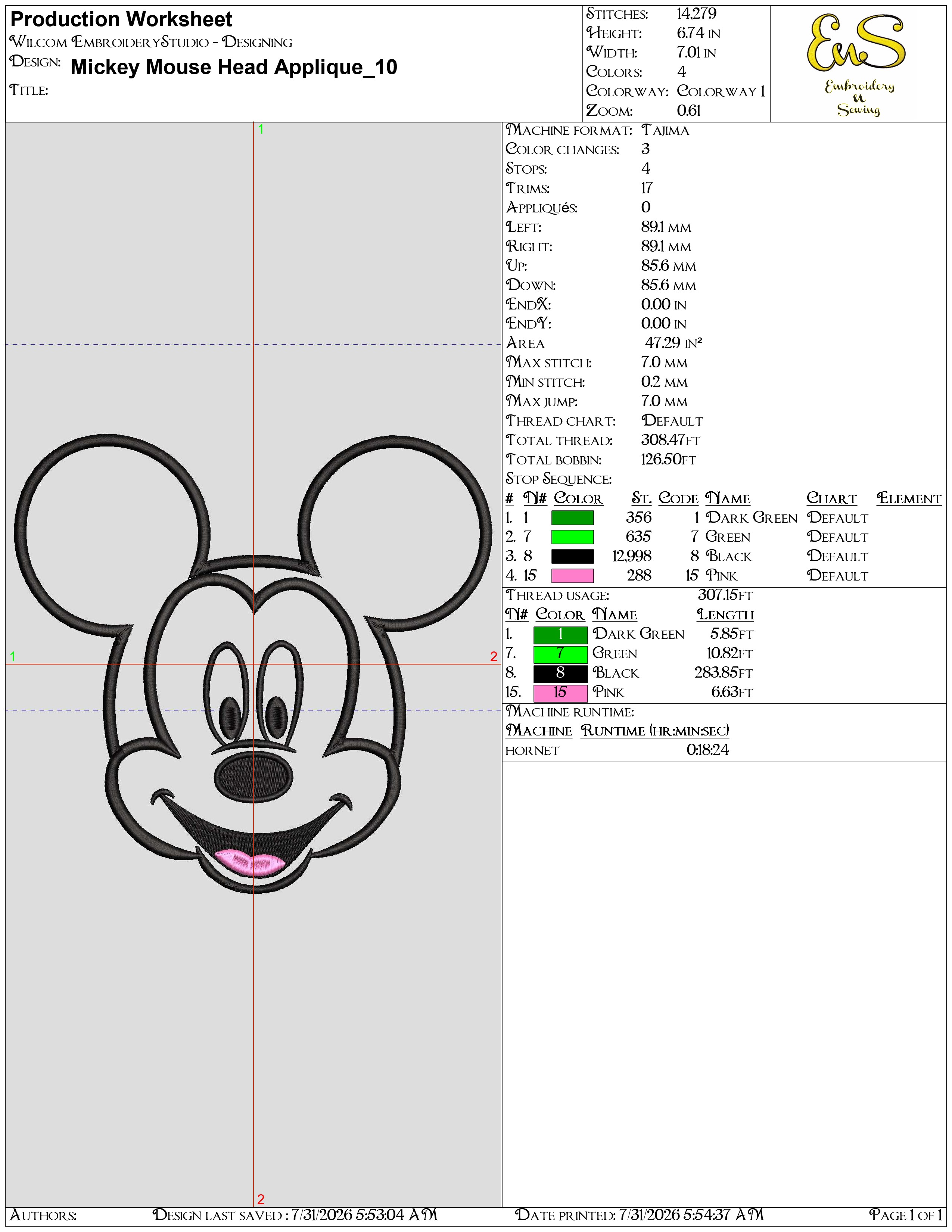
Task: Select the "Appliqués:" label
Action: (542, 208)
